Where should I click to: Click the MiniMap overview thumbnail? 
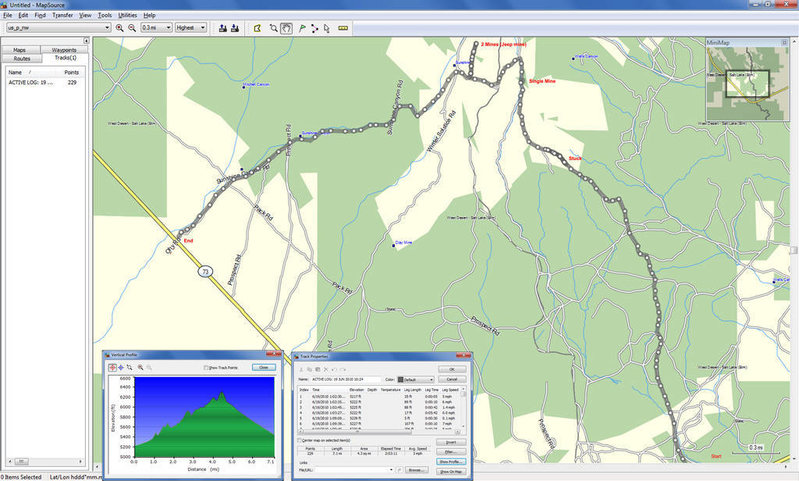coord(747,84)
